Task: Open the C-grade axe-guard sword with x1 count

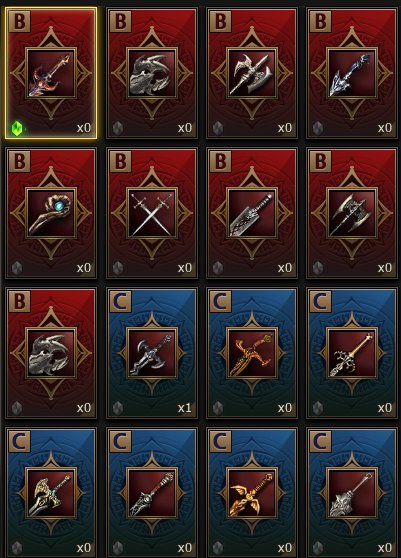Action: coord(152,353)
